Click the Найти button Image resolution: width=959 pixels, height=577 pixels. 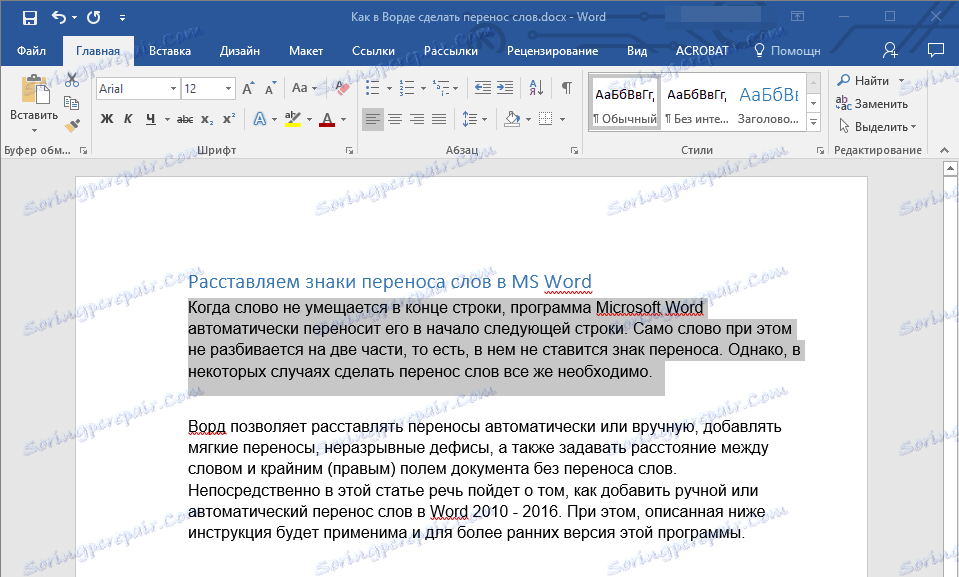coord(872,80)
